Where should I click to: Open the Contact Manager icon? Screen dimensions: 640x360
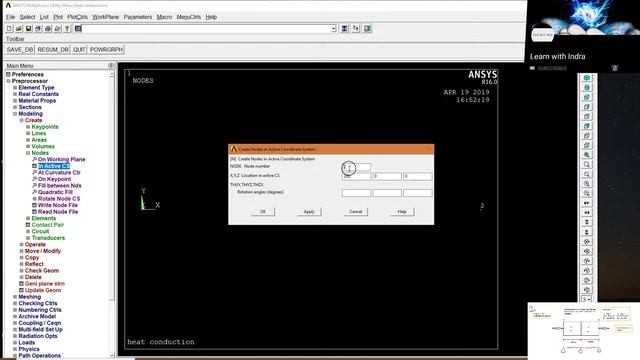(367, 29)
